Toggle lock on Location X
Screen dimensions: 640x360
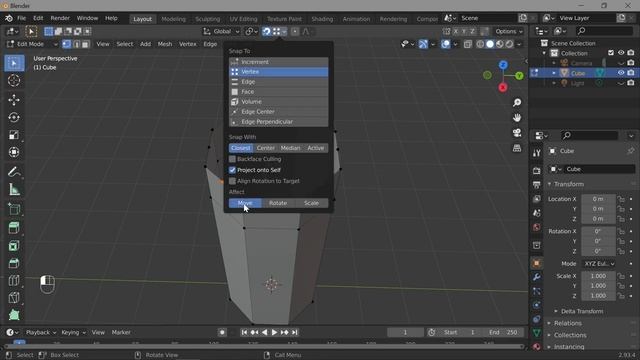[621, 199]
